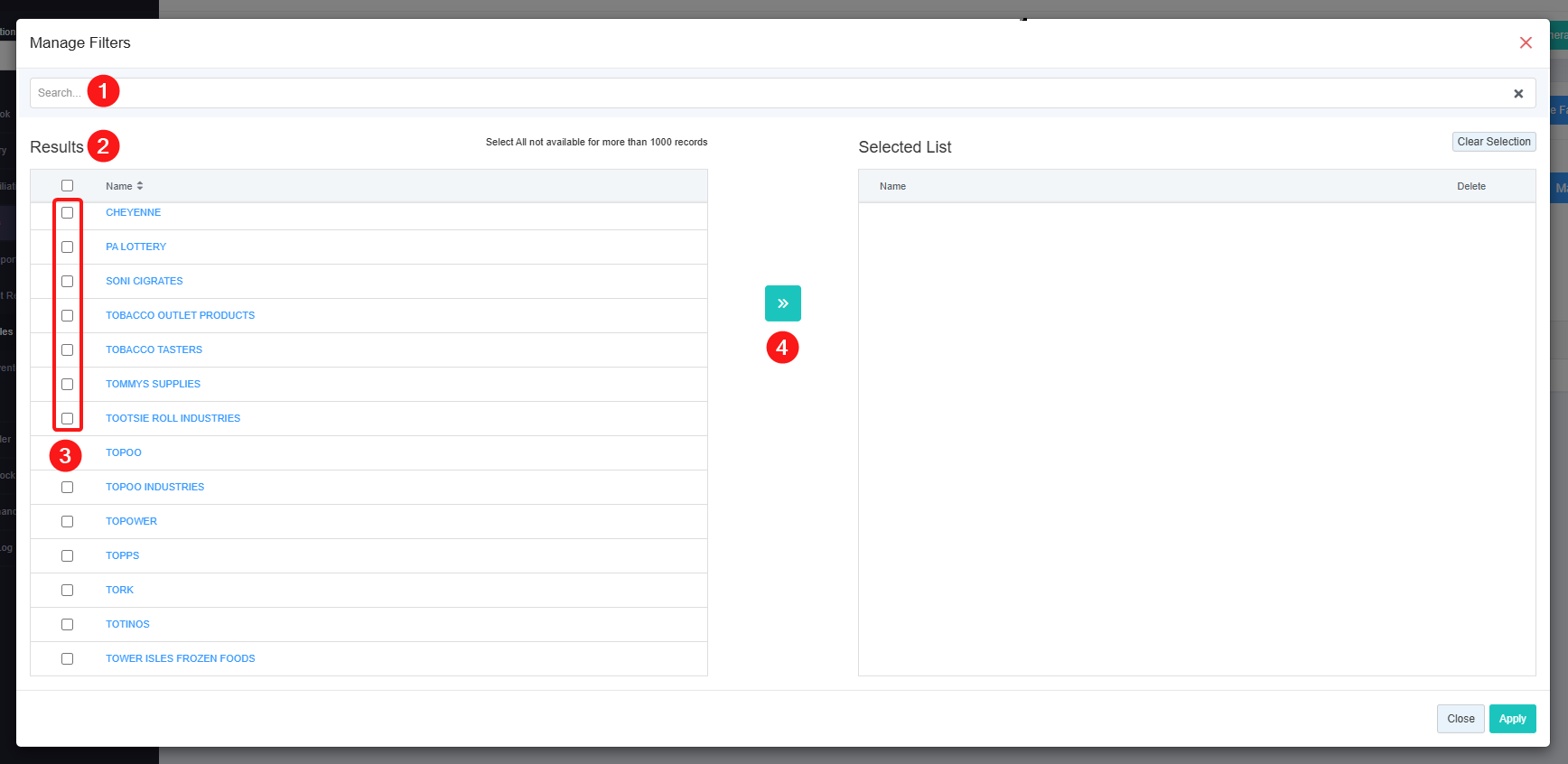Check the TOPPS row checkbox
Image resolution: width=1568 pixels, height=764 pixels.
67,556
